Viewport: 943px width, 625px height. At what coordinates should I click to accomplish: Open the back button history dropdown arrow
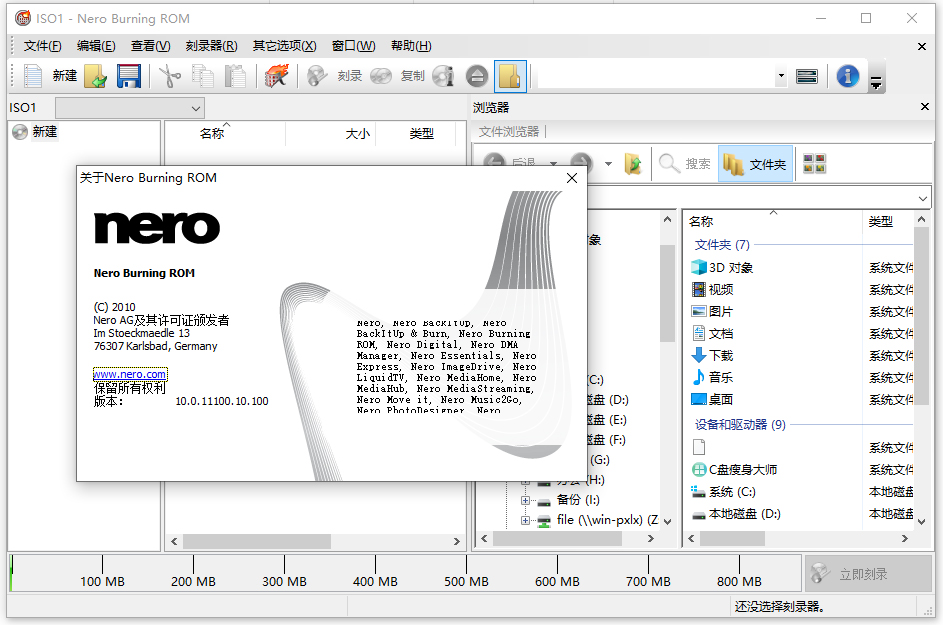554,164
